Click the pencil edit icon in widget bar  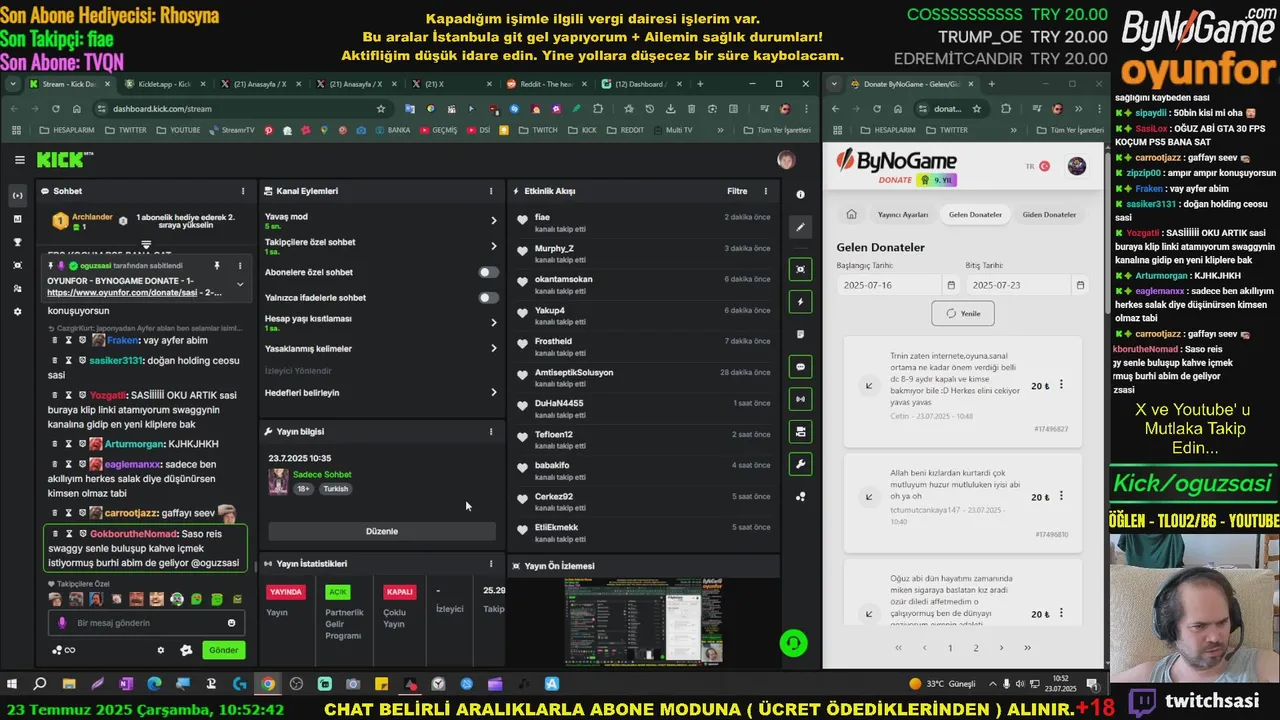tap(800, 227)
